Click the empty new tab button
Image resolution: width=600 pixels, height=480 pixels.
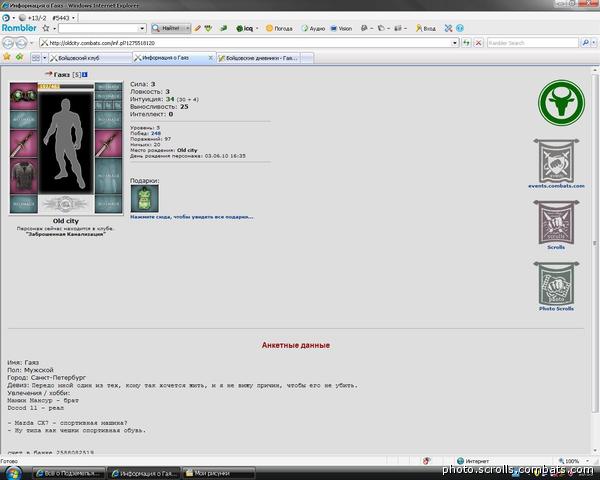point(307,58)
